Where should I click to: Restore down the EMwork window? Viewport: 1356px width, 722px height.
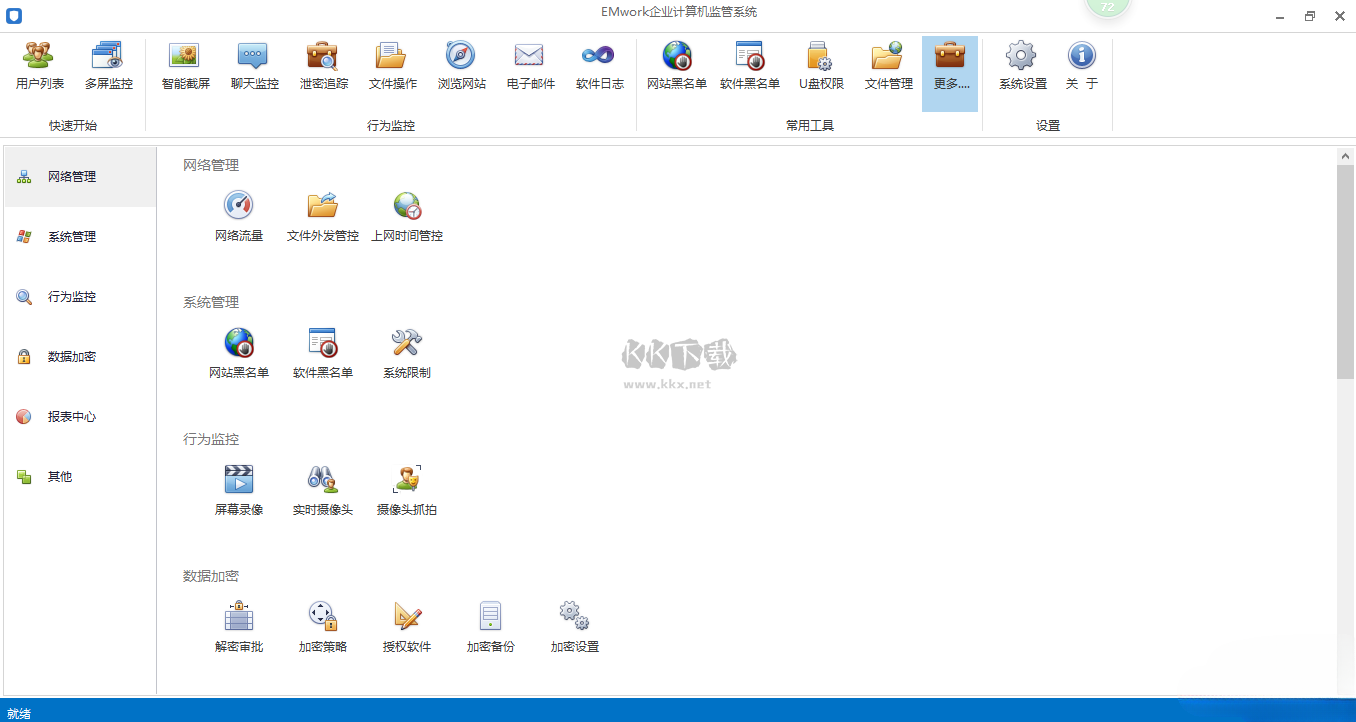[x=1310, y=16]
